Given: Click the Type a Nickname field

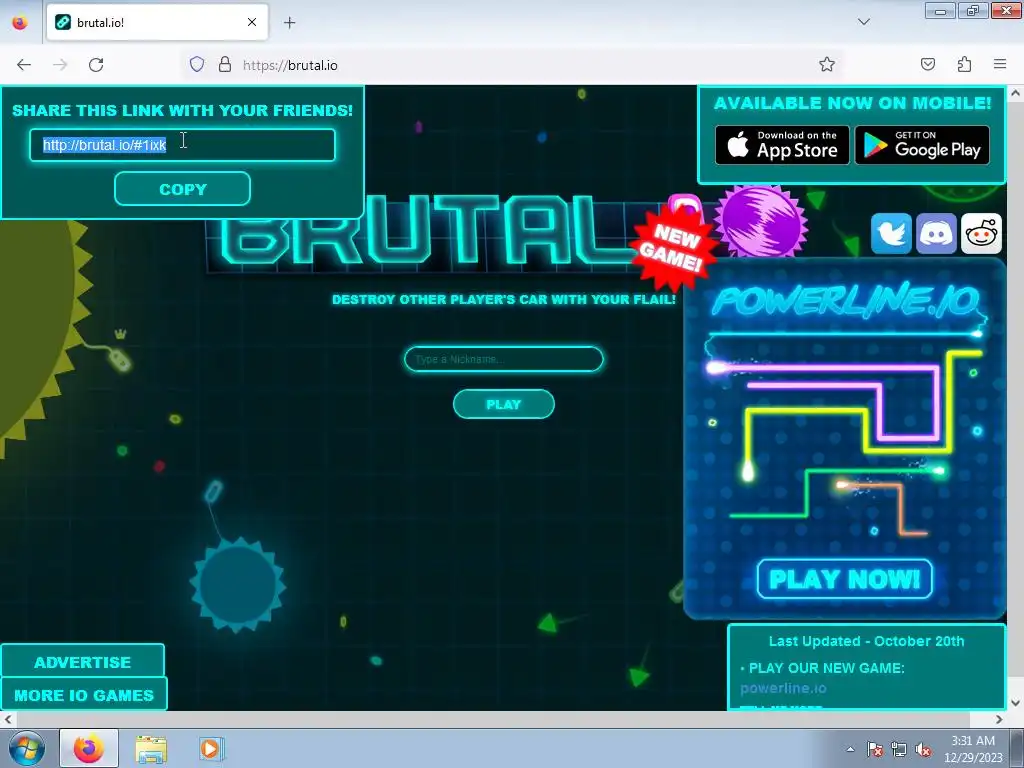Looking at the screenshot, I should coord(504,359).
